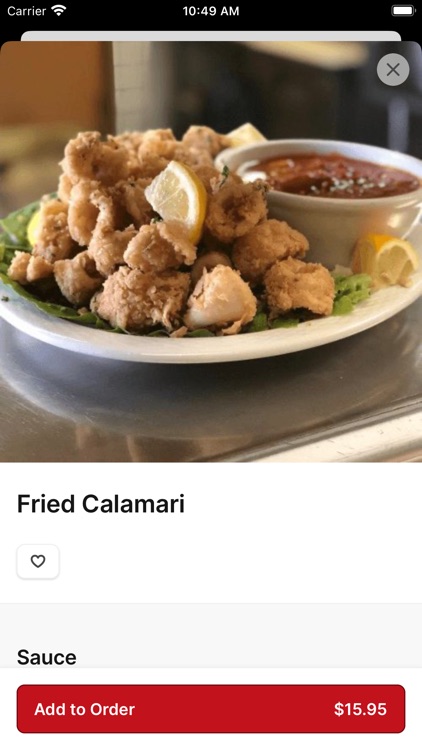Select the Fried Calamari title text
Screen dimensions: 422x750
tap(101, 504)
